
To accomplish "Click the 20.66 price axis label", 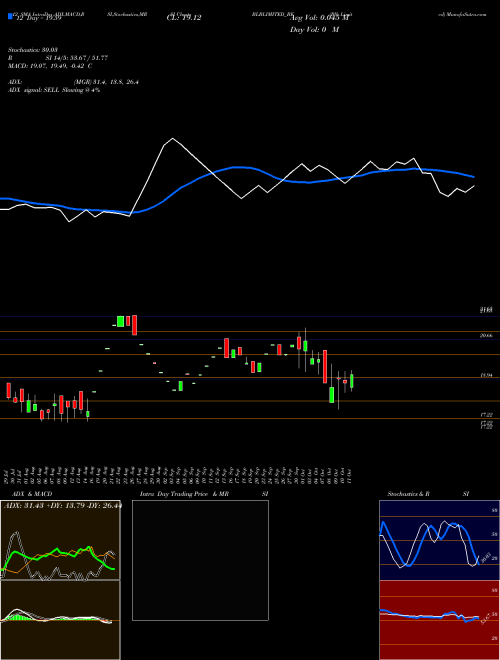I will [x=486, y=335].
